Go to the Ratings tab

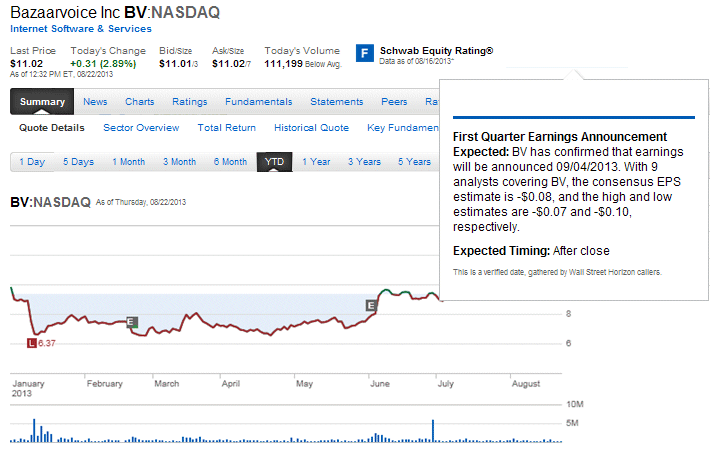(189, 102)
